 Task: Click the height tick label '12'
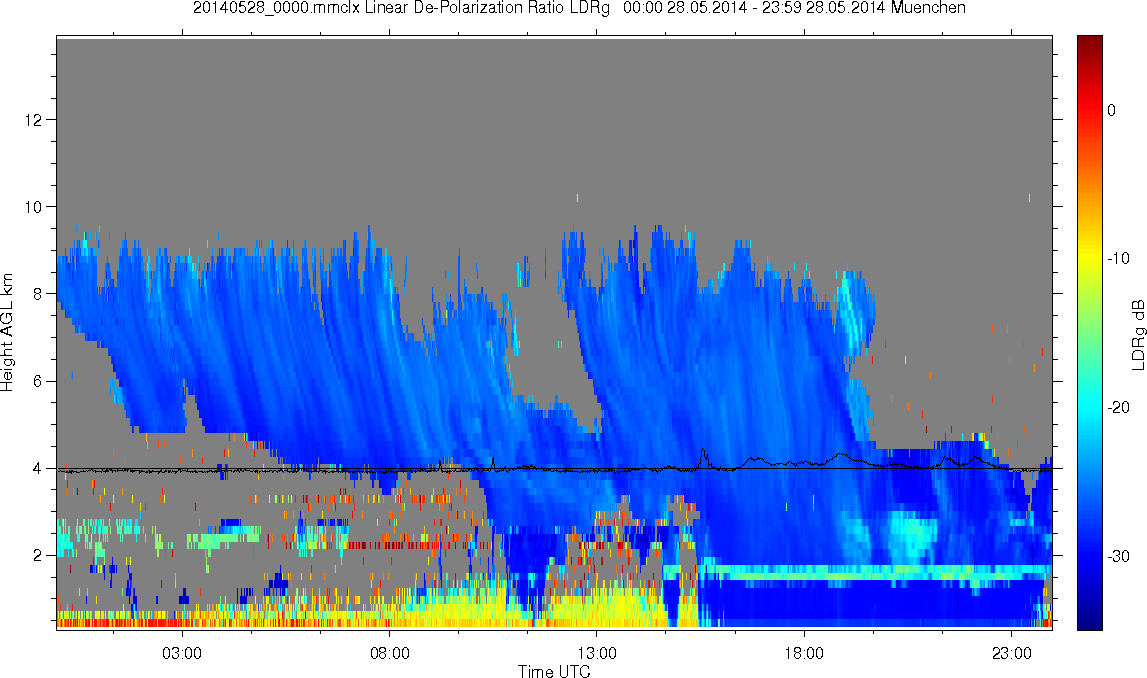click(x=34, y=119)
